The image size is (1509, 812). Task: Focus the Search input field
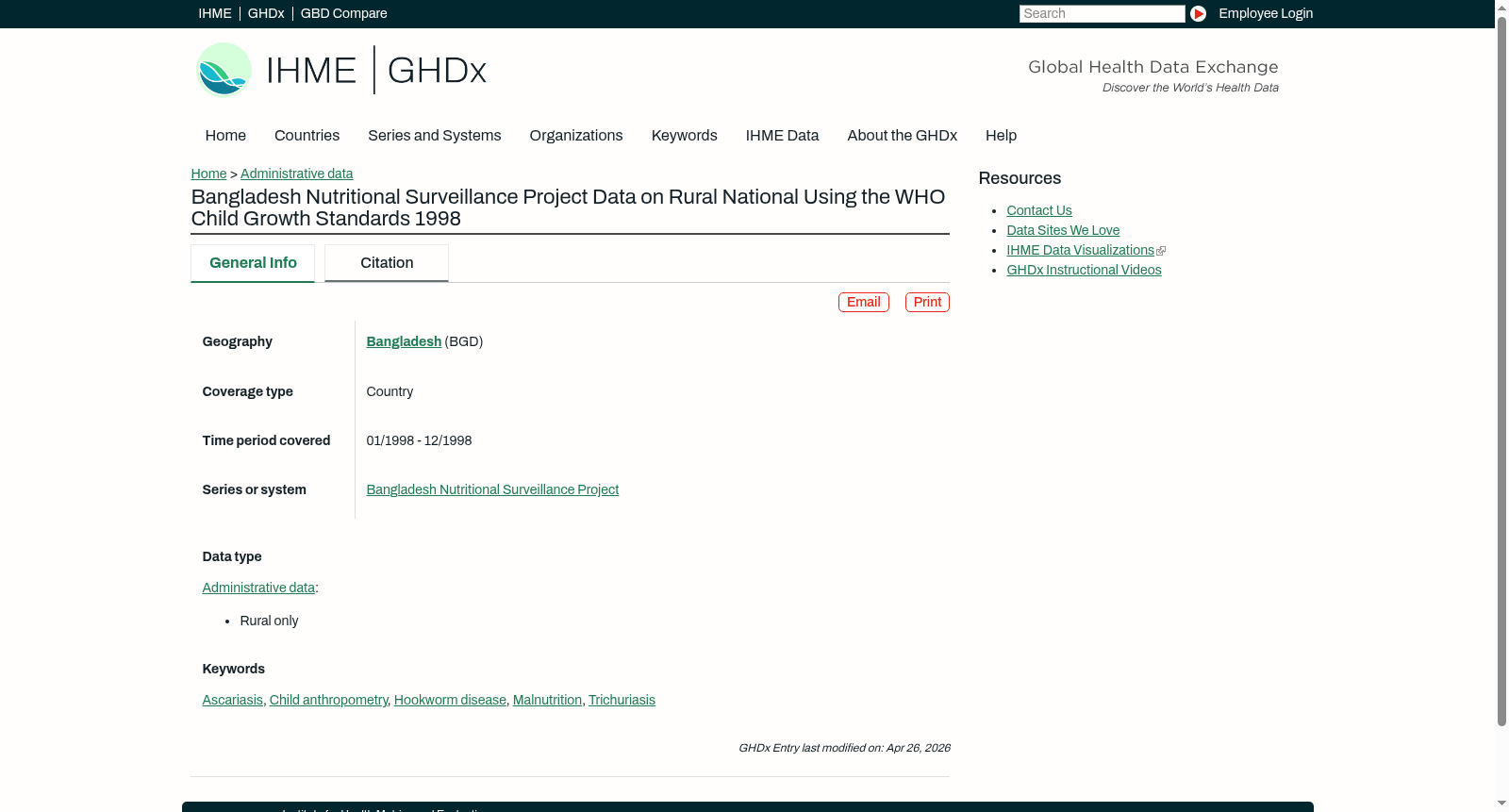tap(1102, 13)
